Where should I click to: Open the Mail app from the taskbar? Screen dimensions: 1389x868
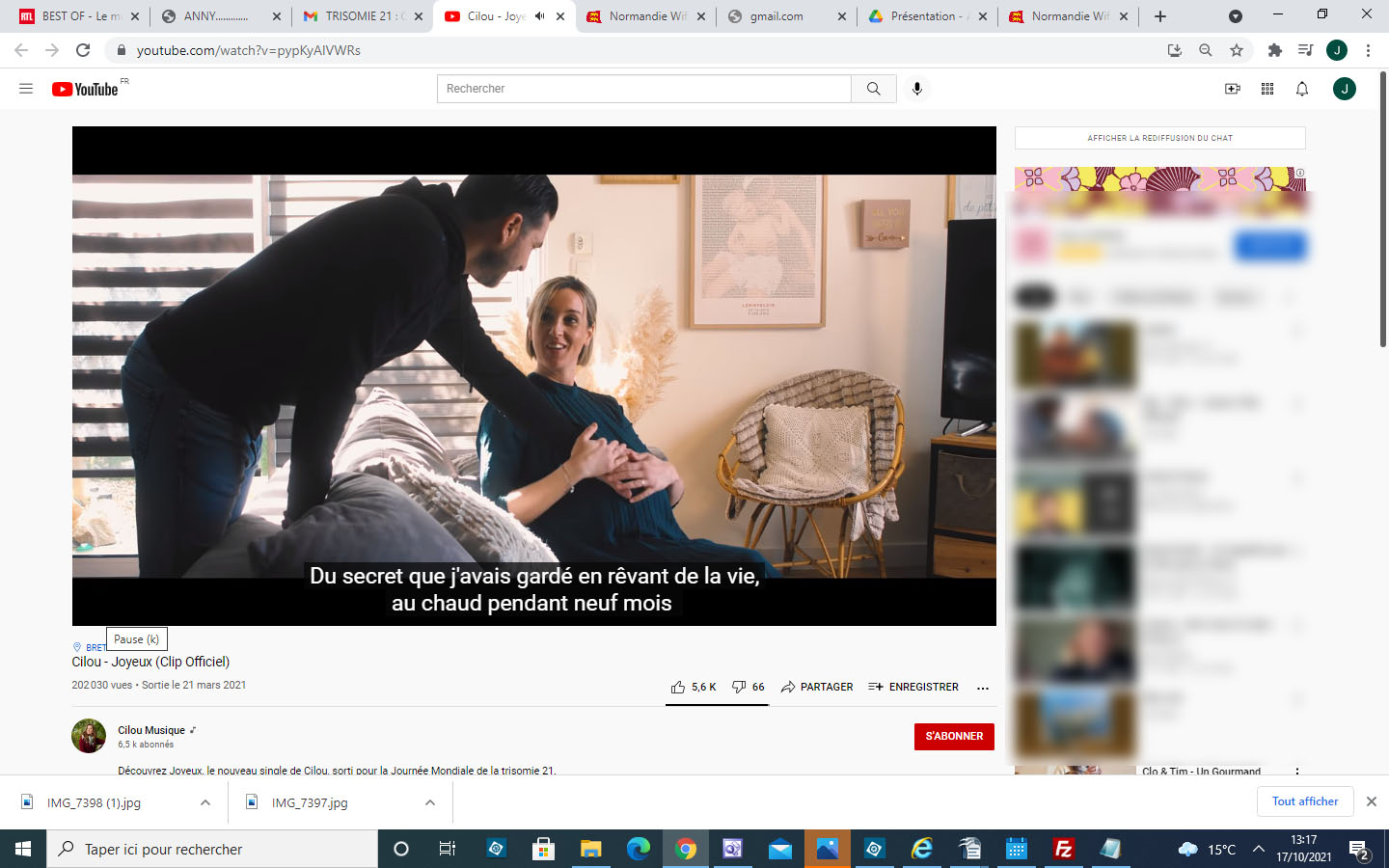point(780,849)
